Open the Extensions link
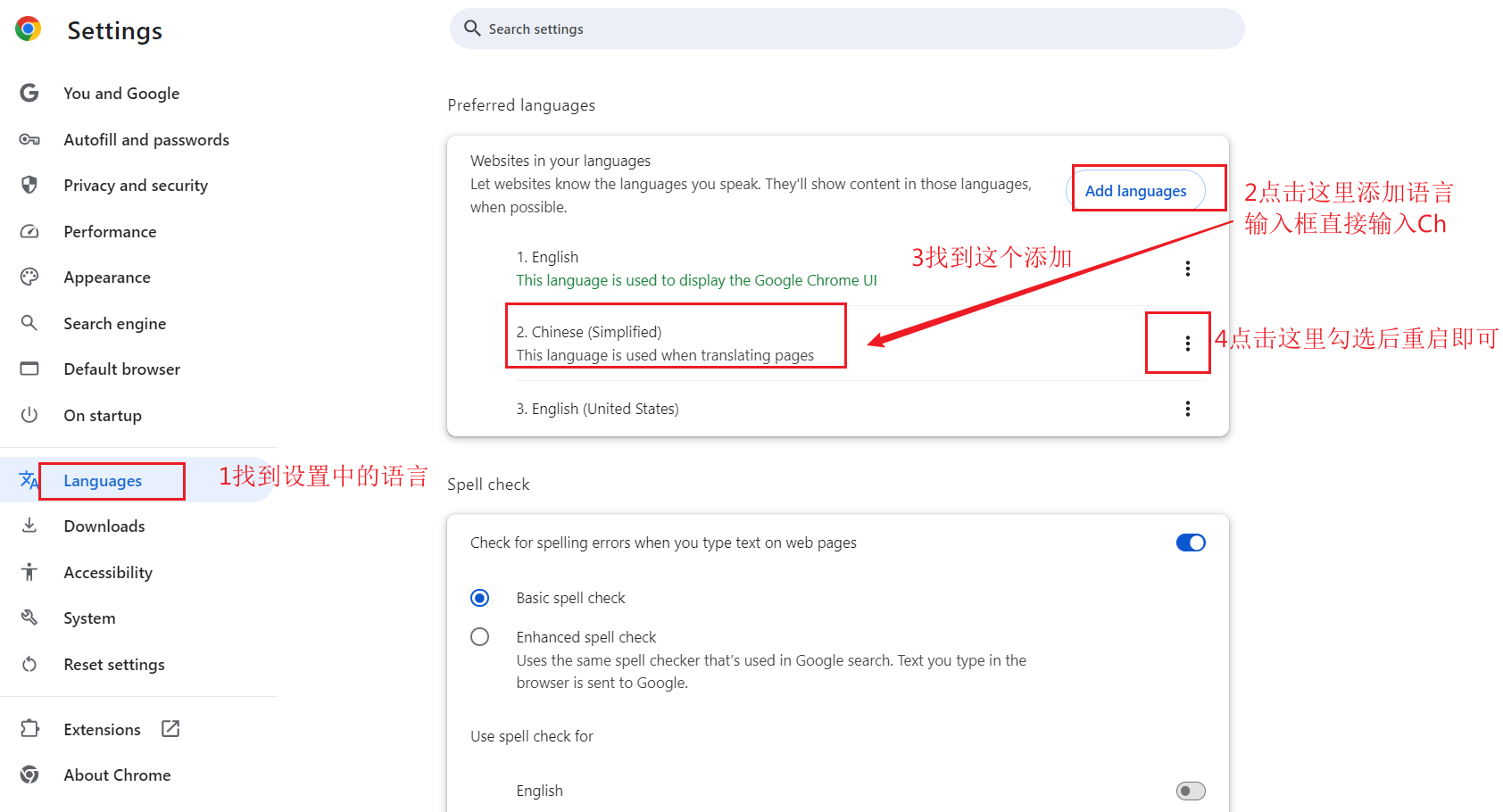Viewport: 1503px width, 812px height. point(103,729)
